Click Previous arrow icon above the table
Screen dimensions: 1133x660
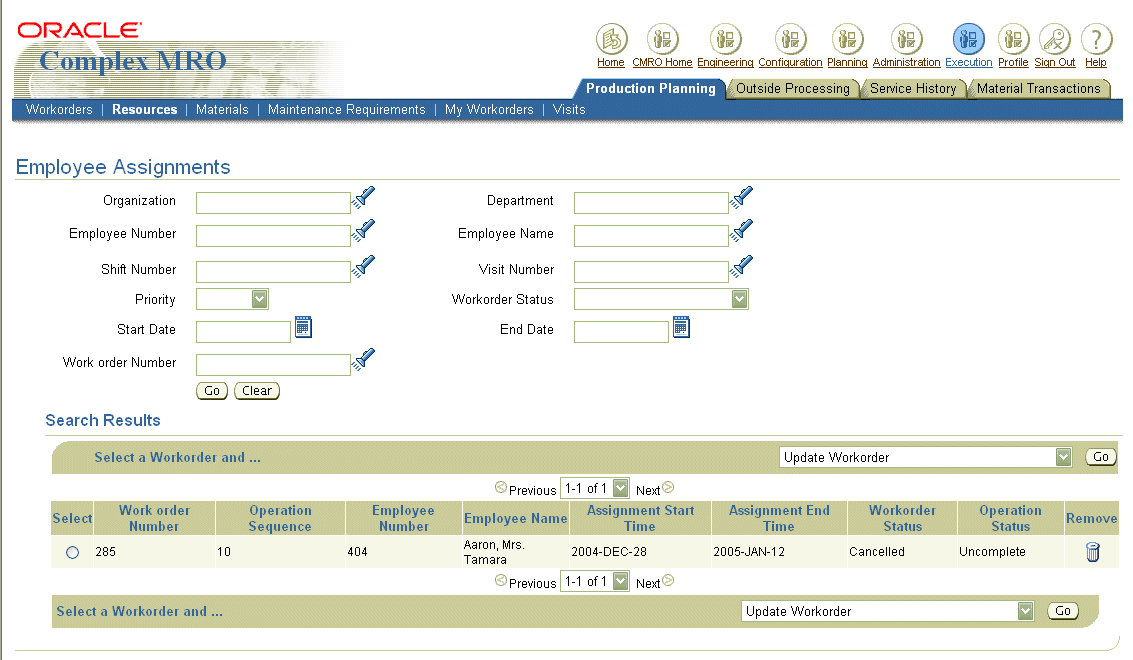point(501,487)
